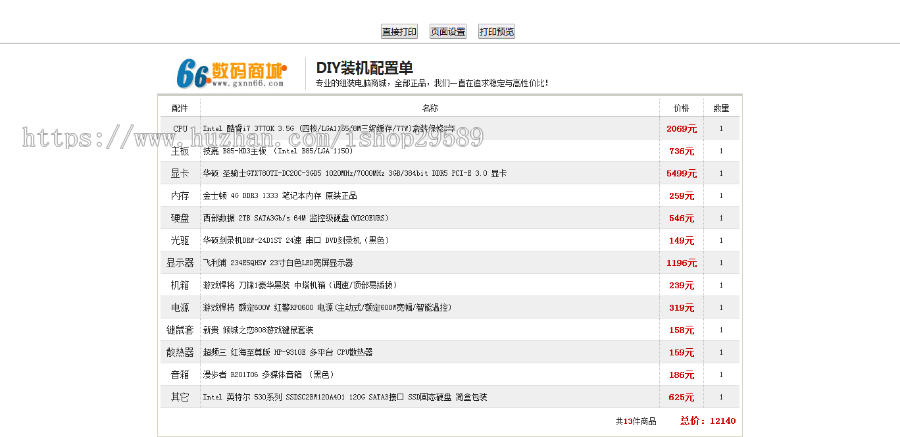Select the 名称 column header
The image size is (900, 437).
point(430,108)
